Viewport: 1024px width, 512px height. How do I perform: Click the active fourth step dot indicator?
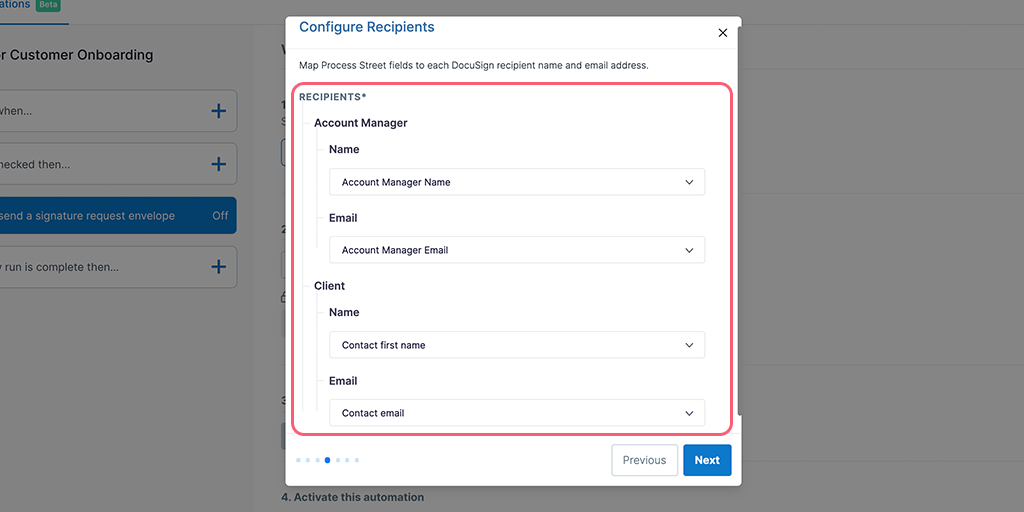click(x=327, y=460)
